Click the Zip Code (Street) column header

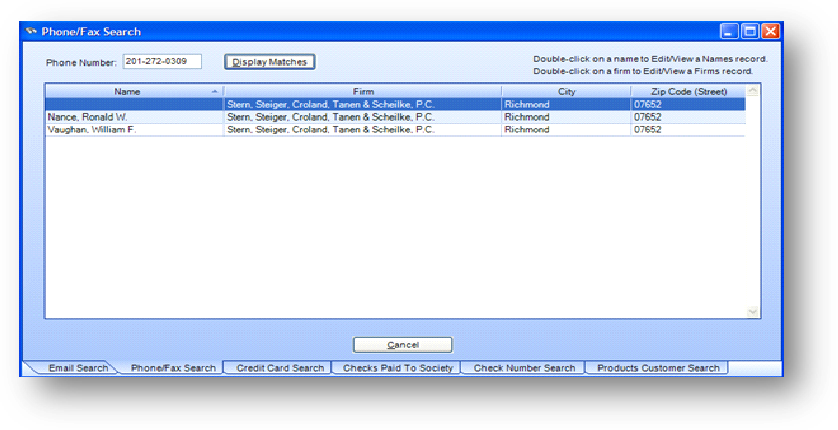coord(688,92)
